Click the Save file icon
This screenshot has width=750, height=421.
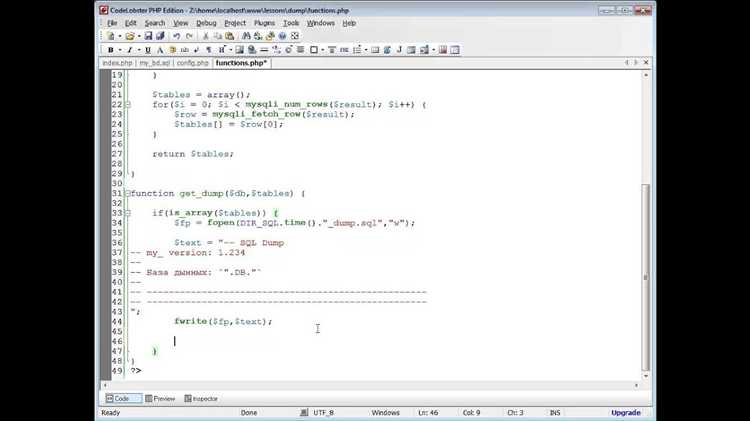click(148, 36)
